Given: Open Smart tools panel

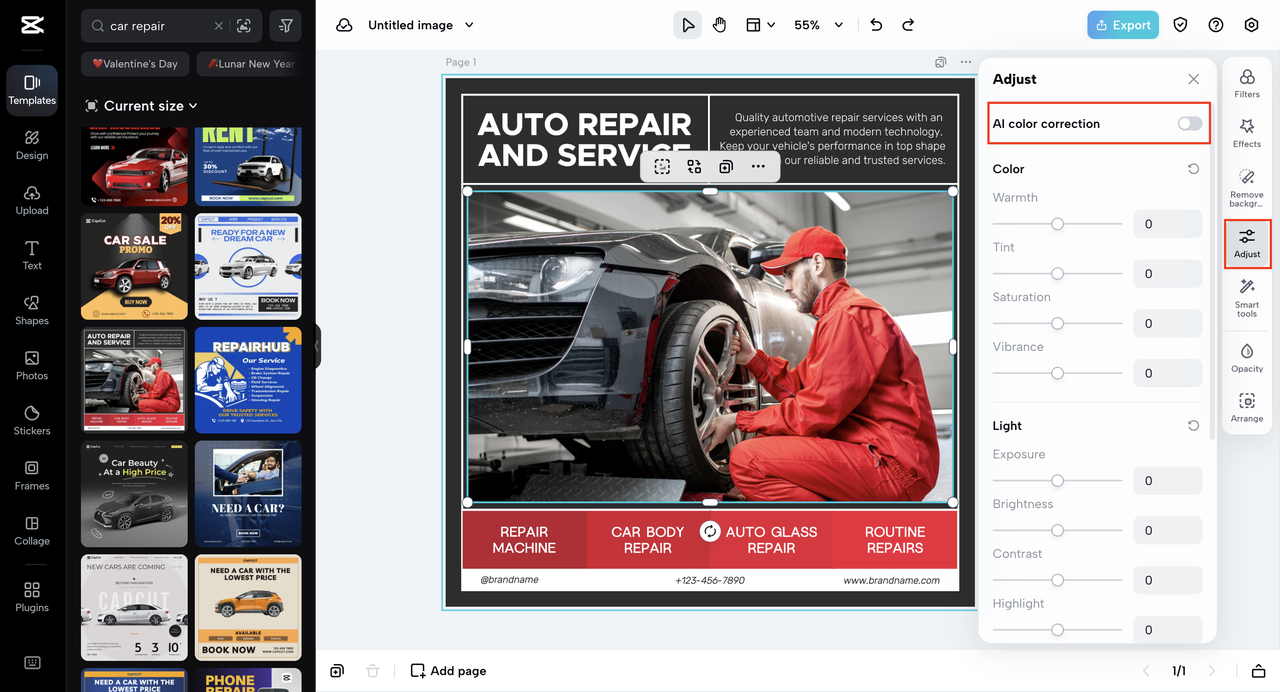Looking at the screenshot, I should point(1247,298).
